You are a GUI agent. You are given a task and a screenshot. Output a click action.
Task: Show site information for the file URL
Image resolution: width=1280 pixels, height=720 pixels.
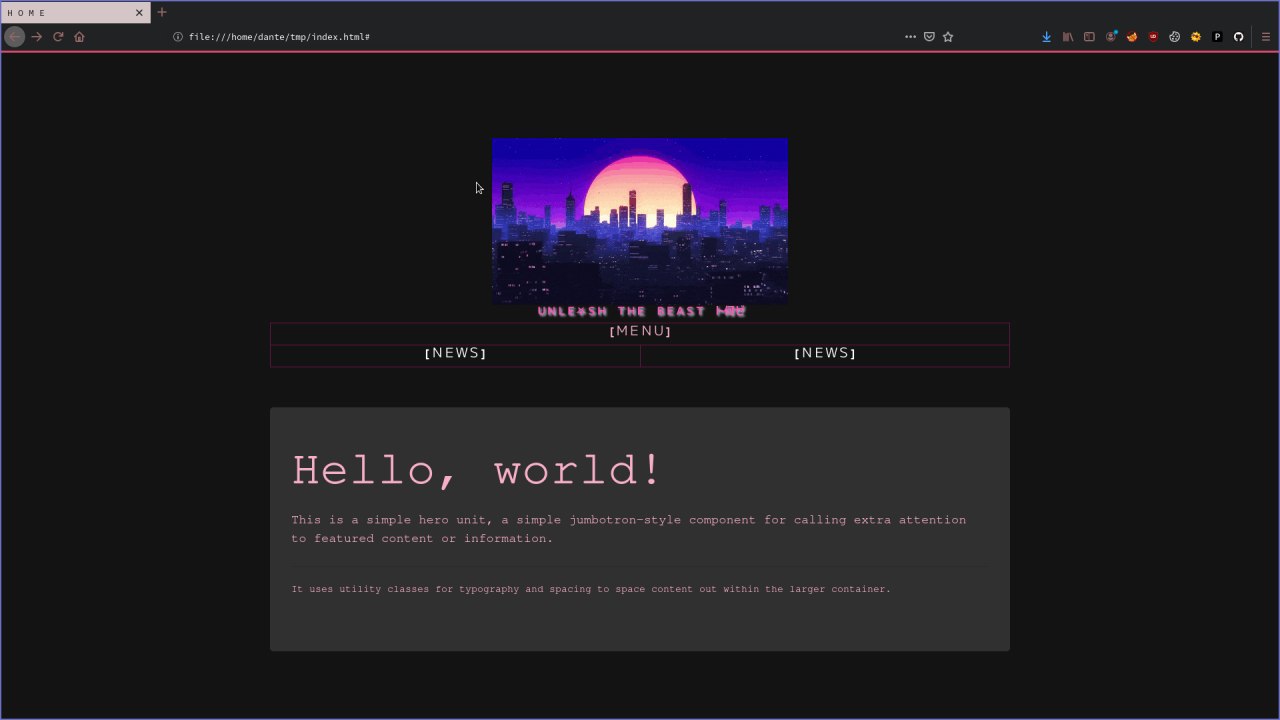tap(178, 37)
